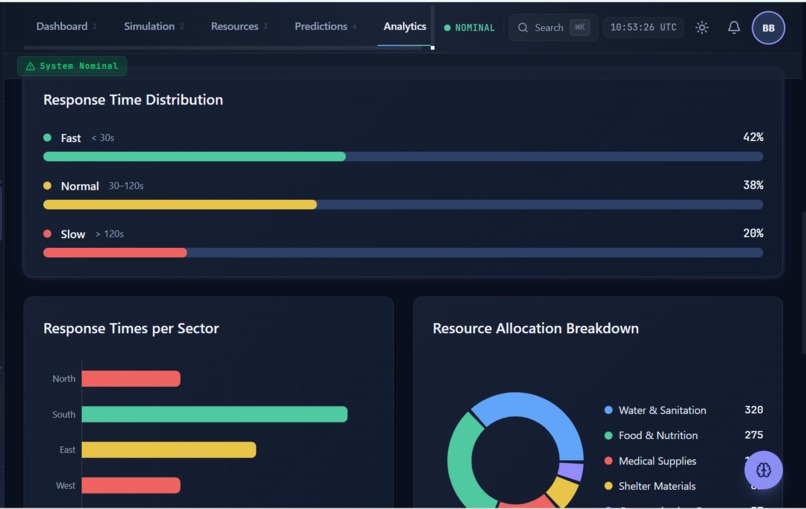The width and height of the screenshot is (806, 509).
Task: Open the Resources tab
Action: point(239,27)
